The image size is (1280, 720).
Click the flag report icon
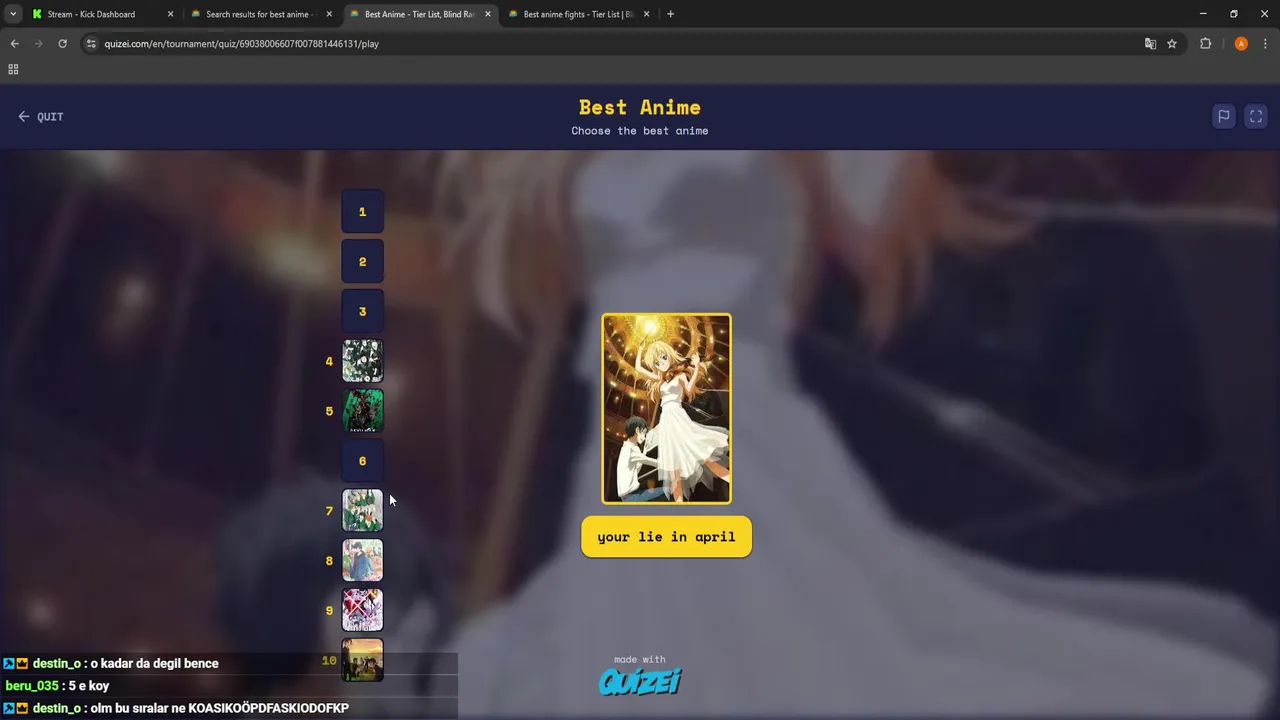click(x=1223, y=116)
